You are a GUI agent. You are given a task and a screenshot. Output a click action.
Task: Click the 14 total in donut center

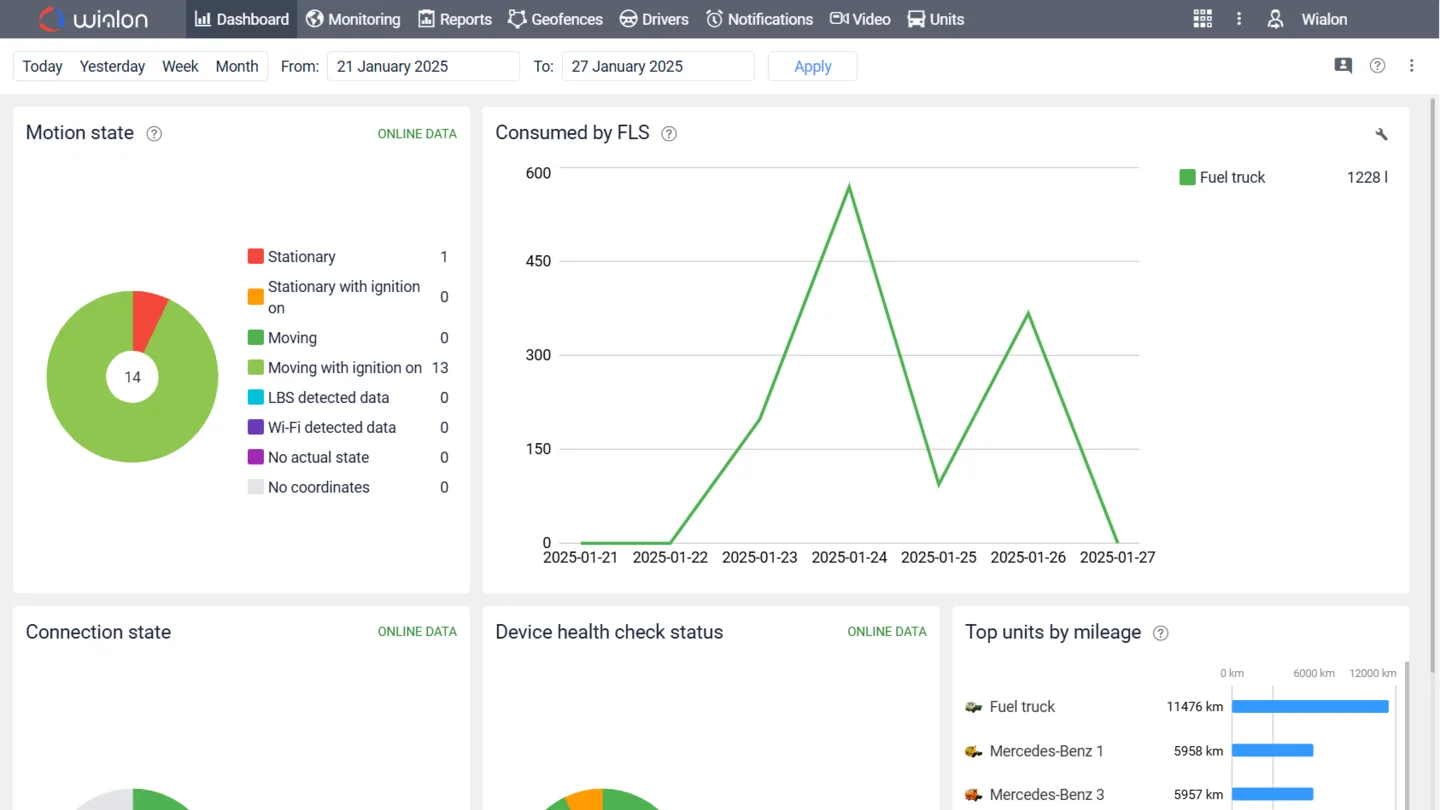point(132,377)
